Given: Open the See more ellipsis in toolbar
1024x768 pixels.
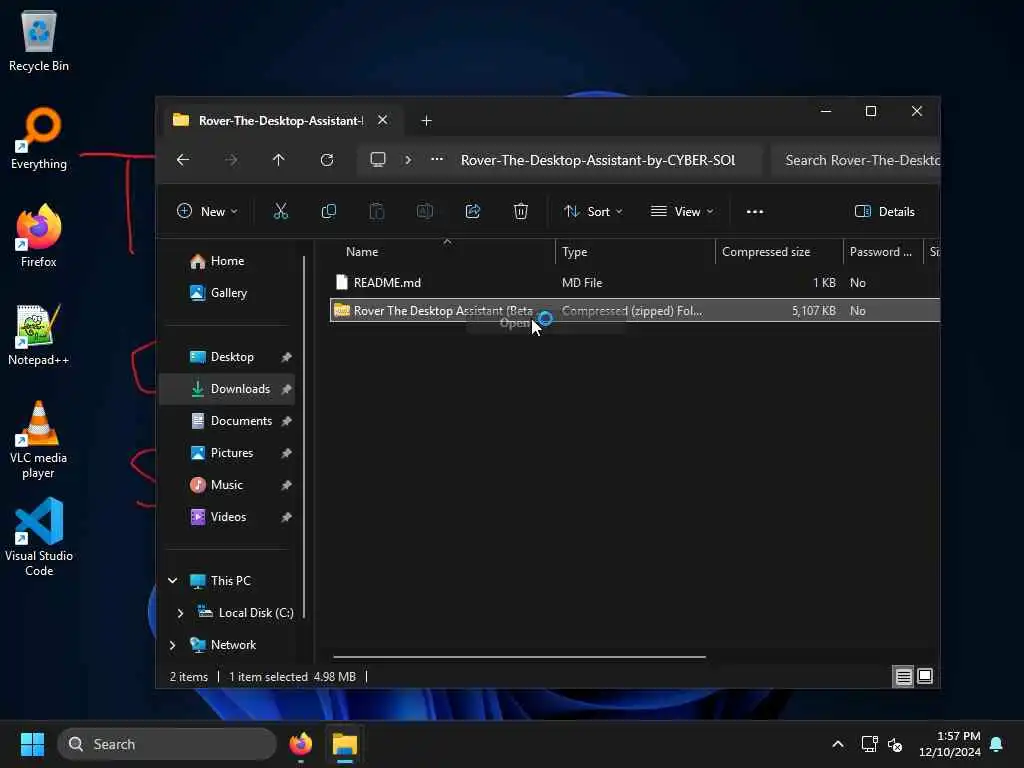Looking at the screenshot, I should 755,212.
